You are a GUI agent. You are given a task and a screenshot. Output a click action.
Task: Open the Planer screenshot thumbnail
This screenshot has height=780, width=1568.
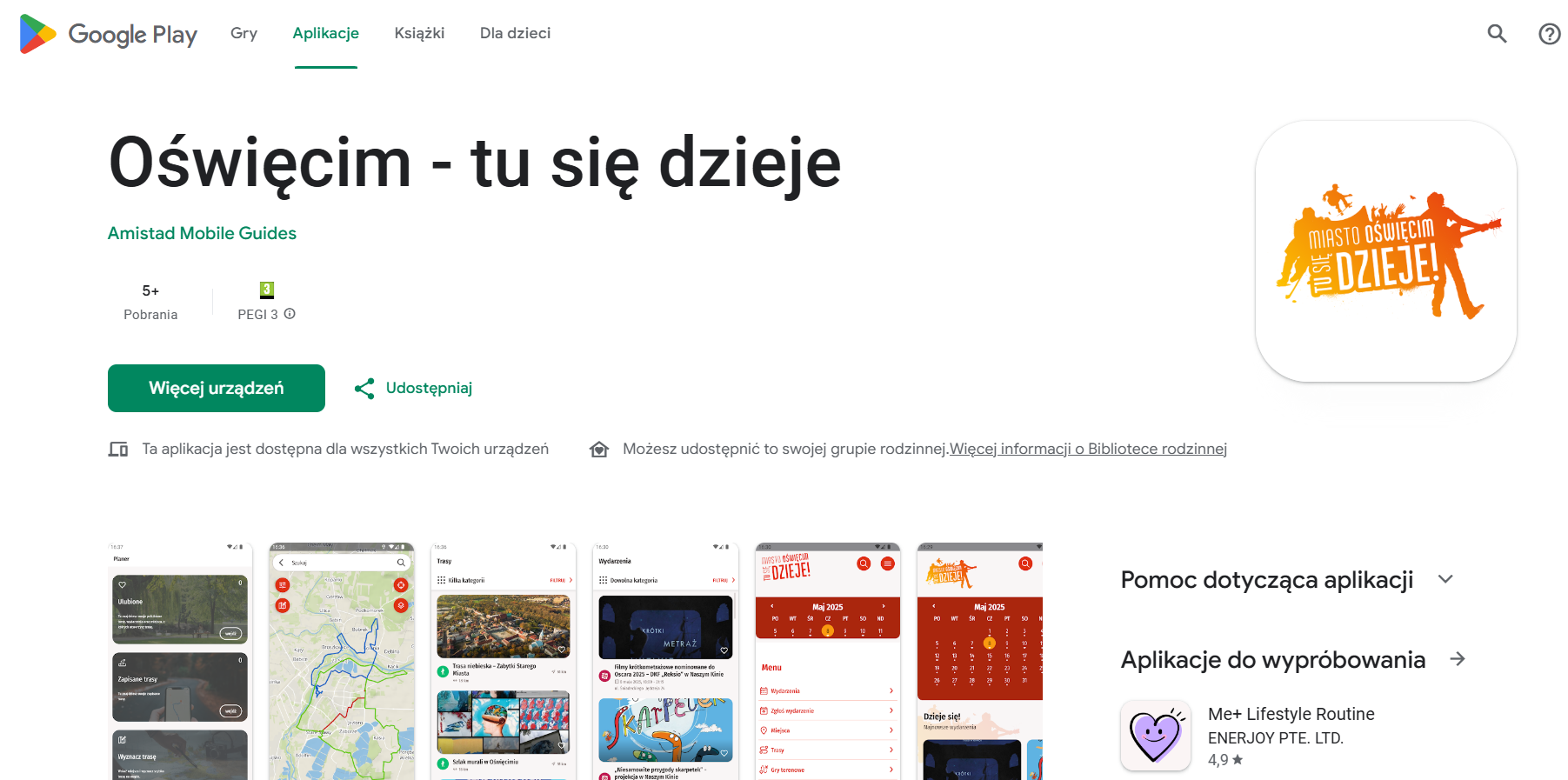[x=180, y=662]
